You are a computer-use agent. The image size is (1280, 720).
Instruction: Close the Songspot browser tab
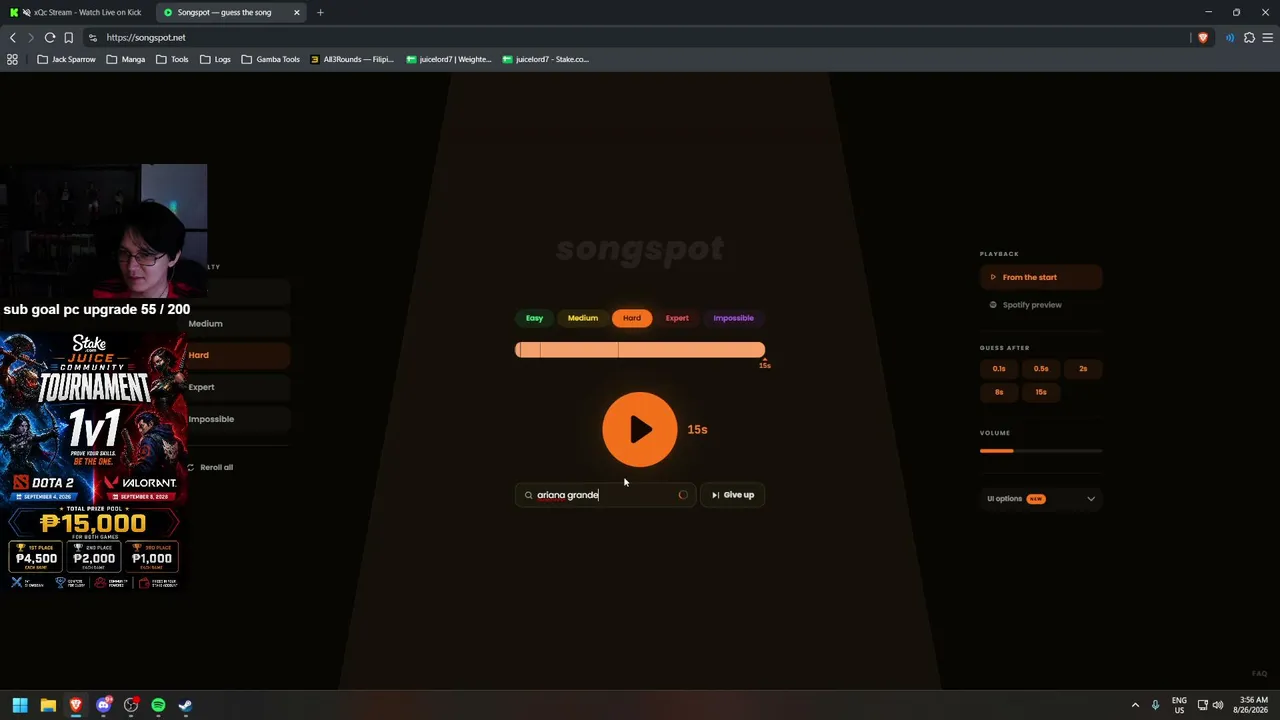pyautogui.click(x=296, y=12)
